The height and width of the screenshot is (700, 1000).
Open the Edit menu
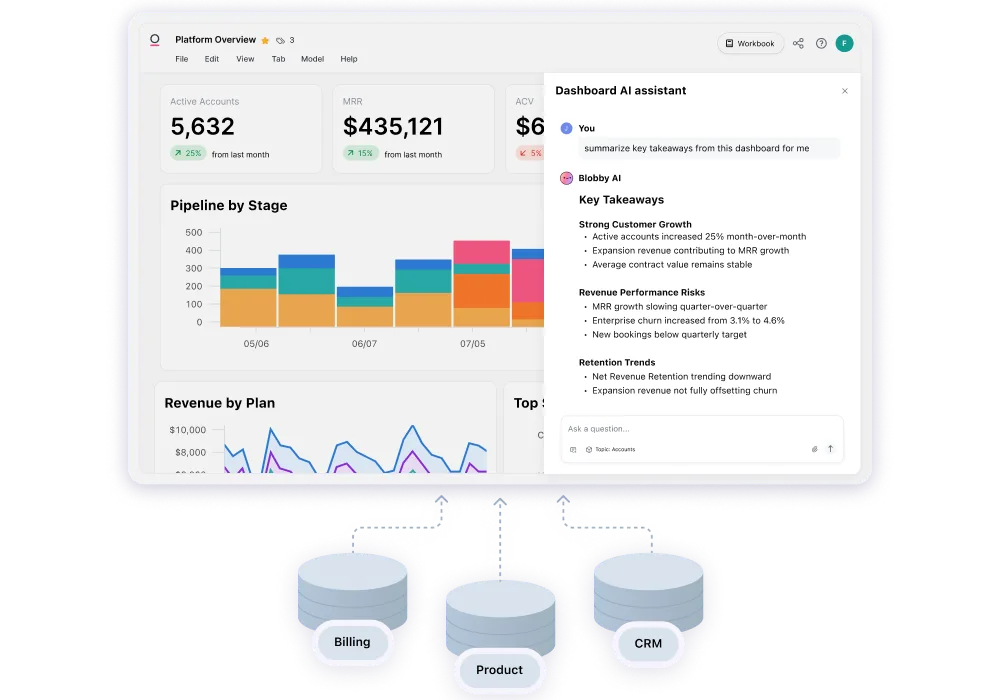[212, 59]
